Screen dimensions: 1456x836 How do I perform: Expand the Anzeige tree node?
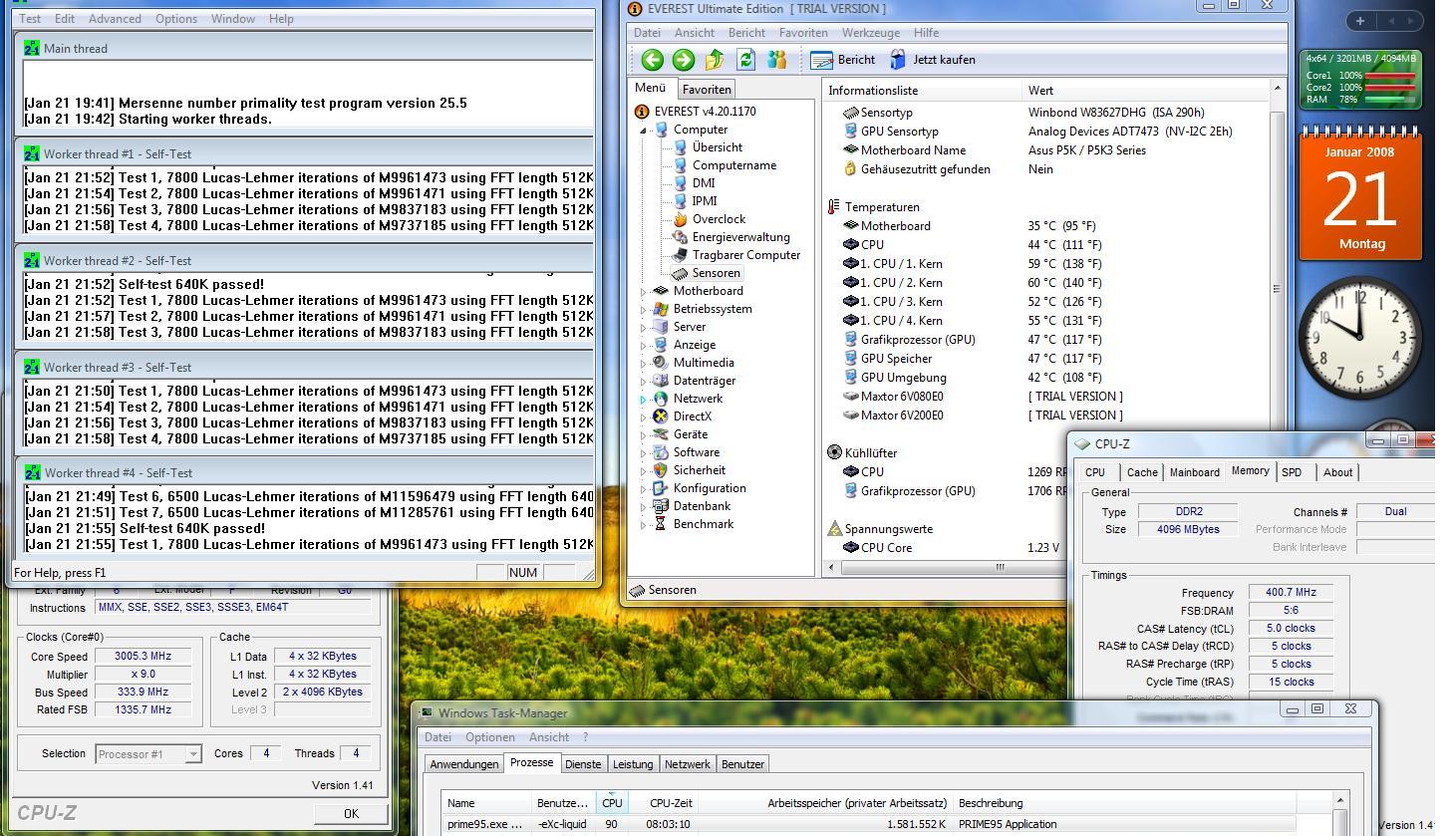tap(644, 345)
